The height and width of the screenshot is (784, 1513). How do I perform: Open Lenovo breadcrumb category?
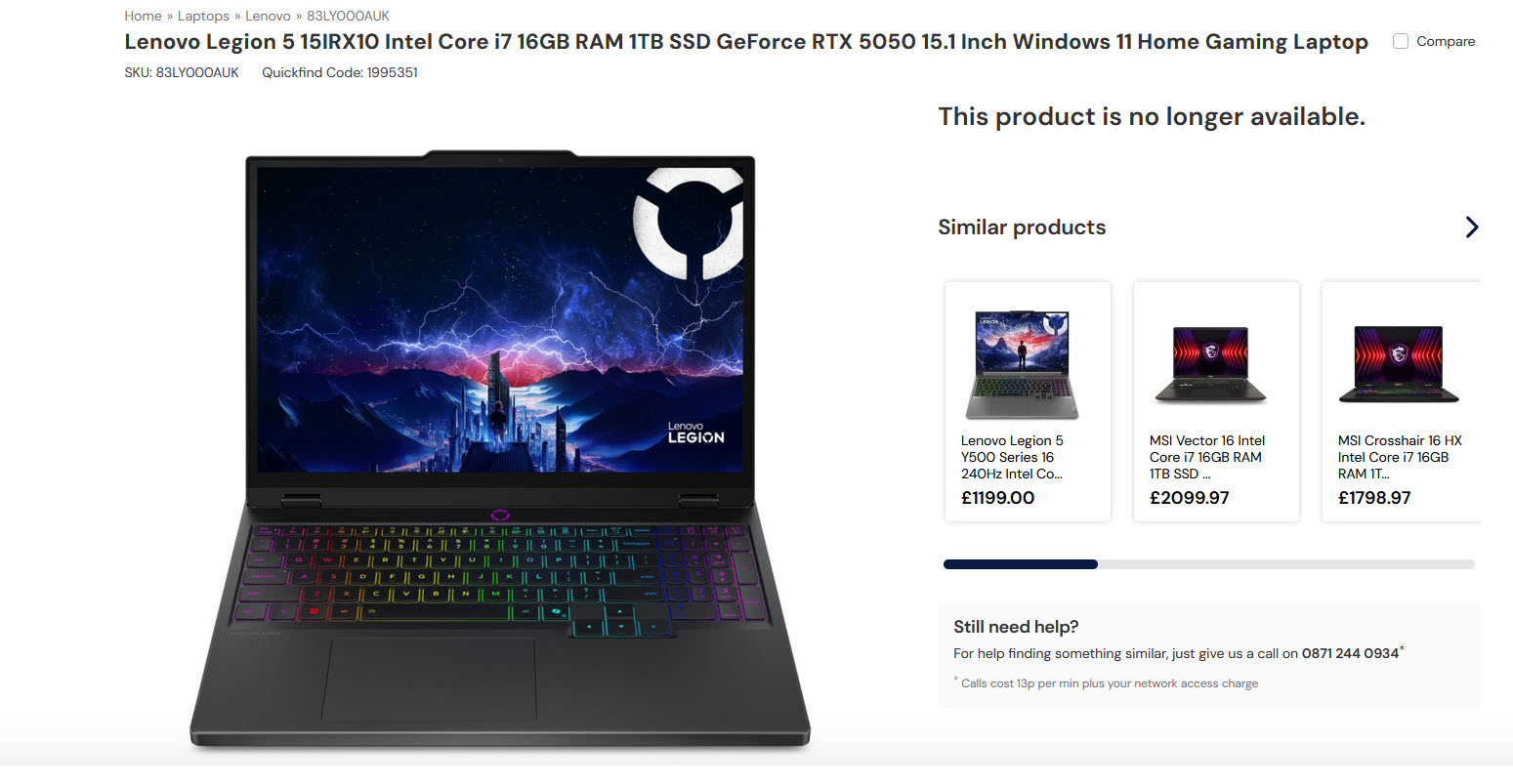click(x=268, y=16)
